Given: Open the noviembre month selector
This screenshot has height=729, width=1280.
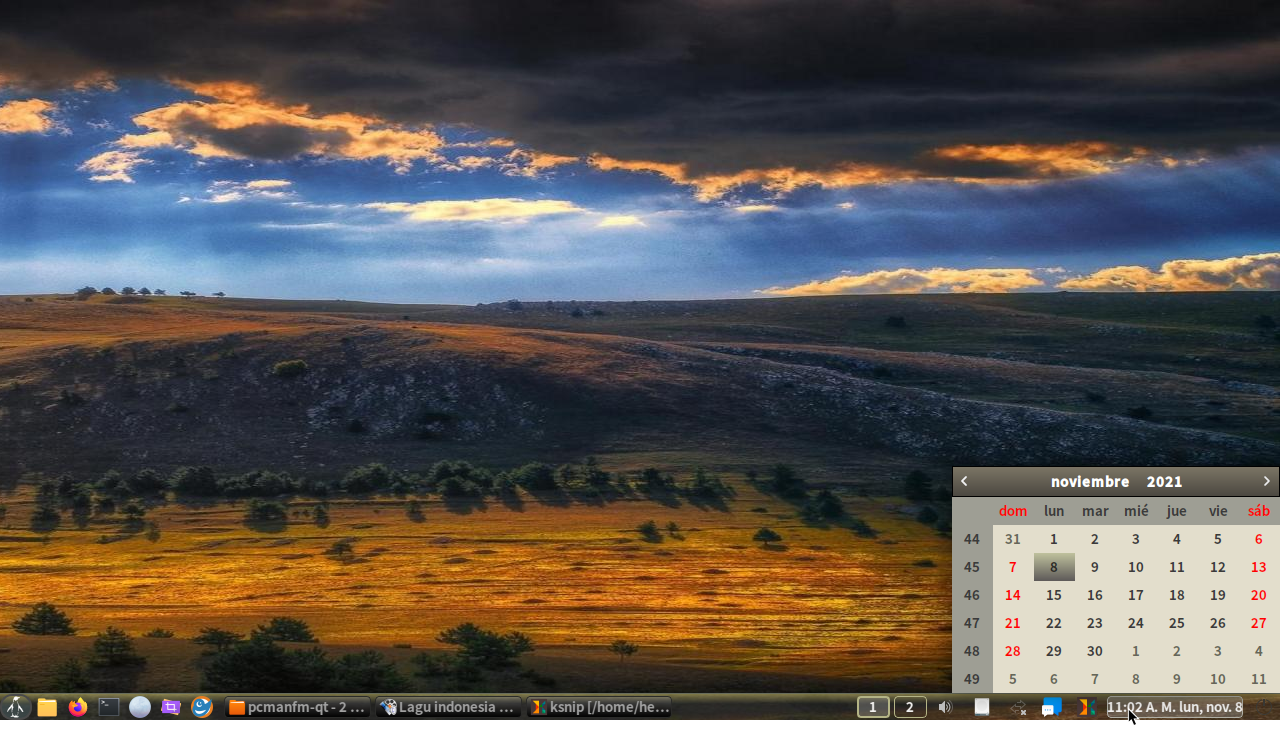Looking at the screenshot, I should coord(1090,481).
